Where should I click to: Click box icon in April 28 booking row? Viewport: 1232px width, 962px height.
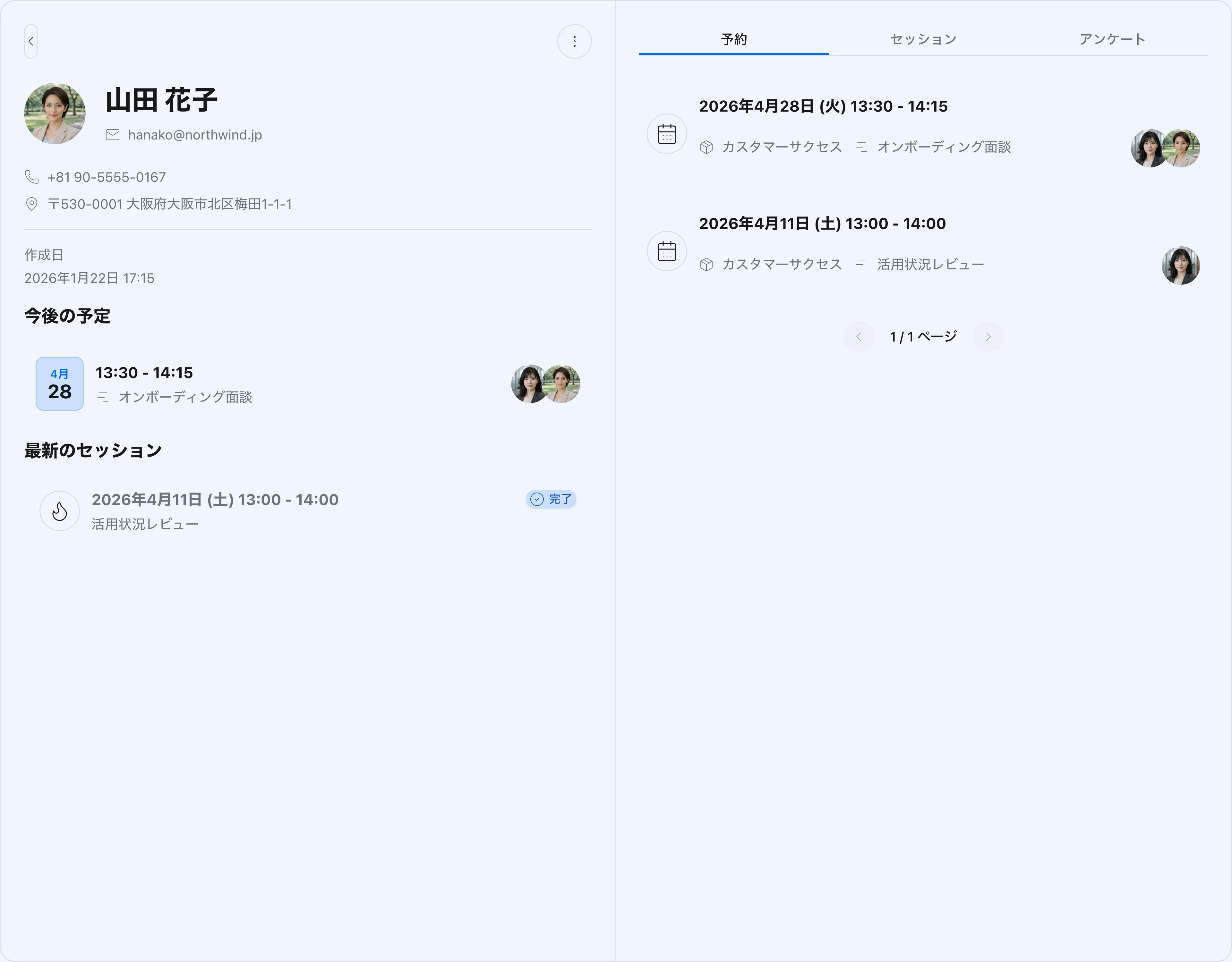coord(706,147)
